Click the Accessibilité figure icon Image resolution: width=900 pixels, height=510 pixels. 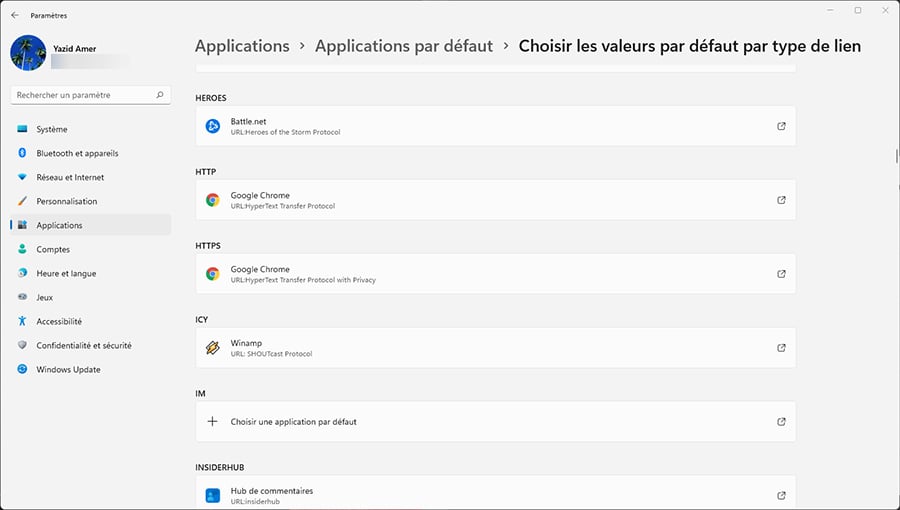tap(22, 321)
